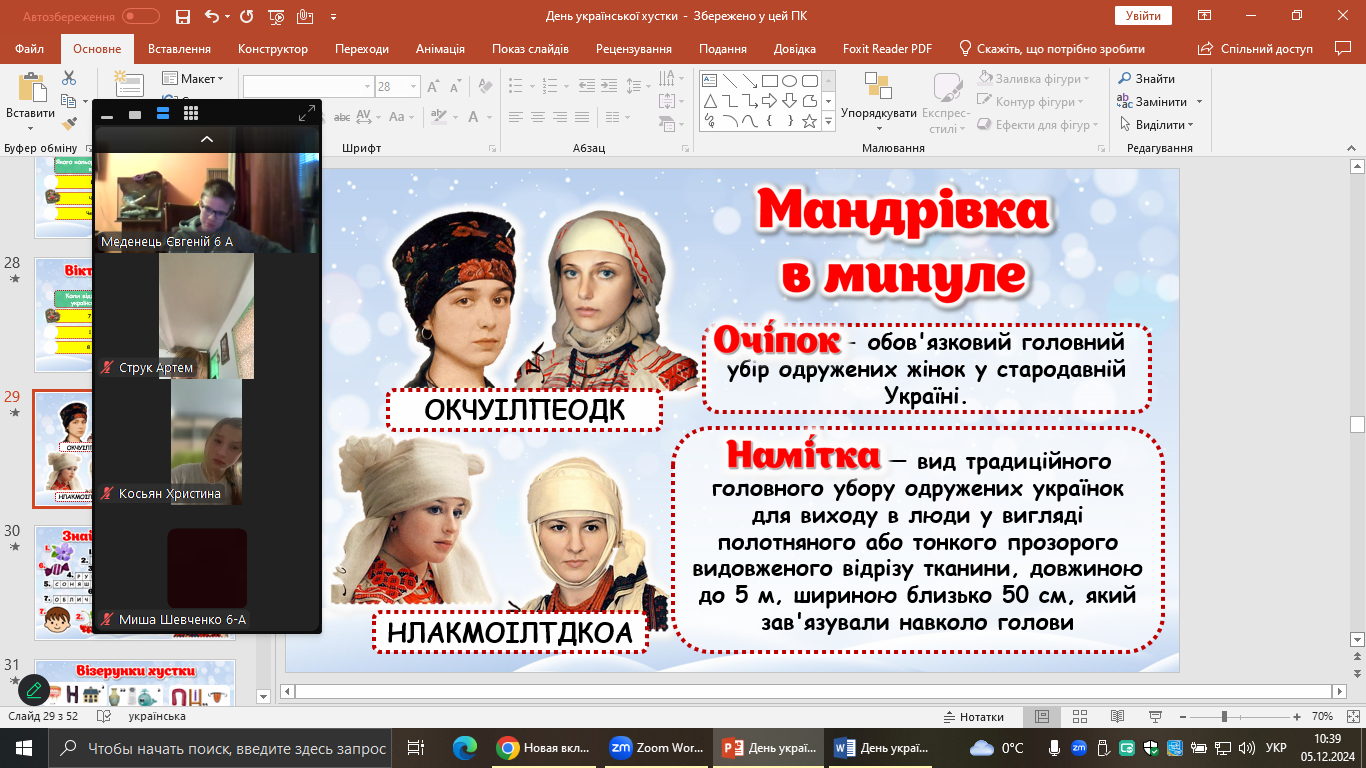Open the Виділити selection dropdown
This screenshot has height=768, width=1366.
pos(1158,125)
